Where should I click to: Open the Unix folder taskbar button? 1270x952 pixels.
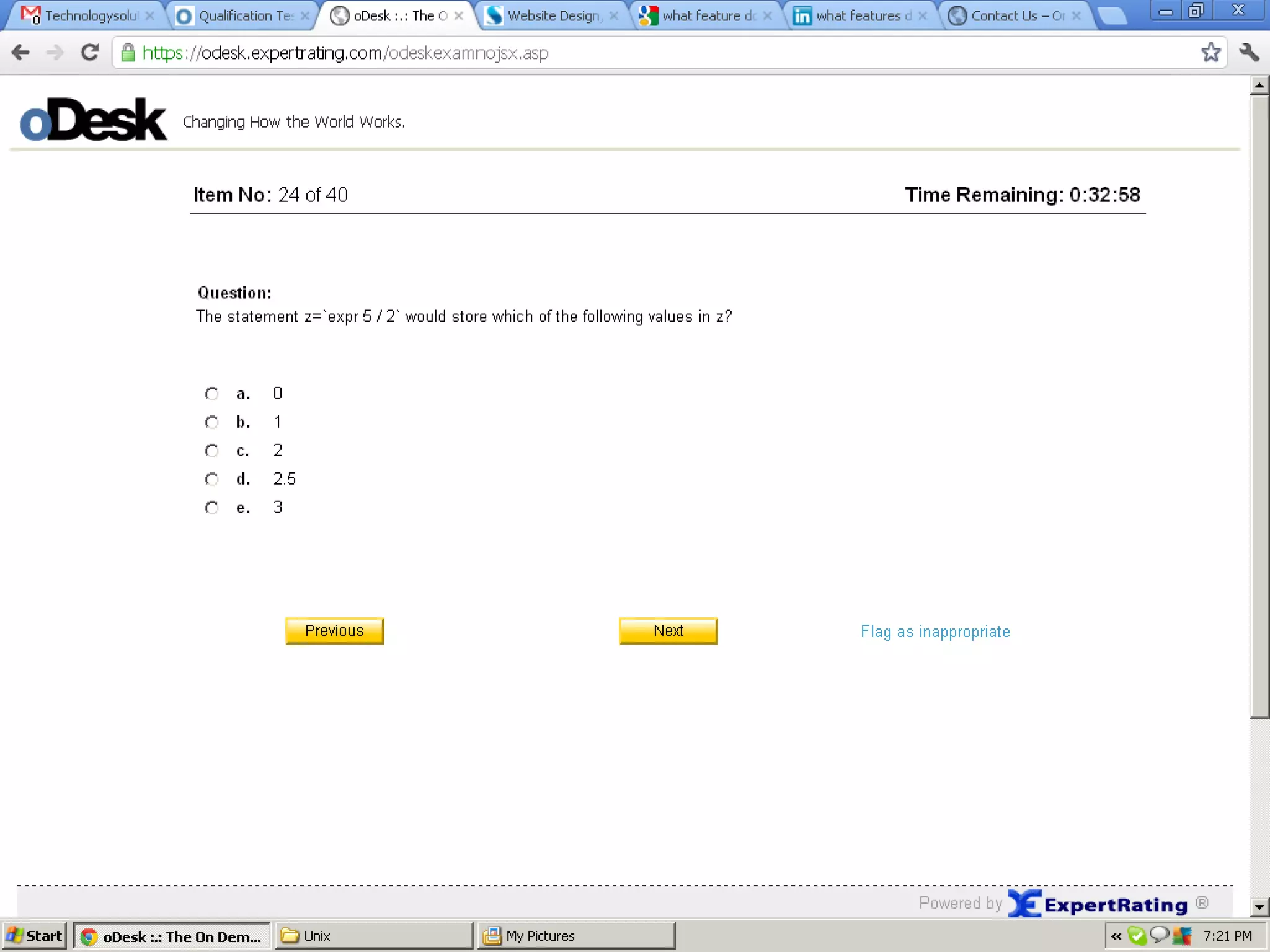tap(373, 936)
